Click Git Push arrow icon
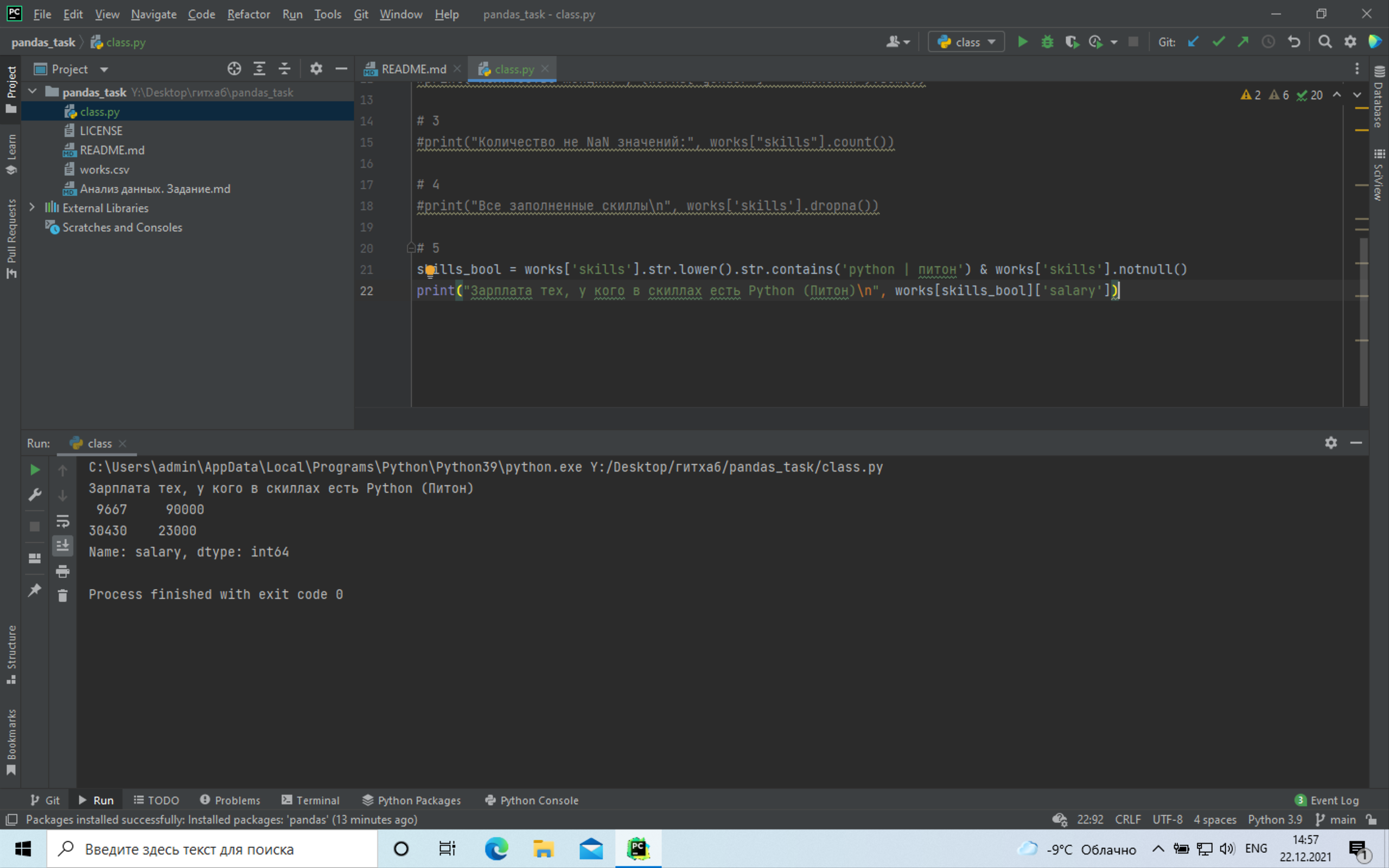The height and width of the screenshot is (868, 1389). point(1243,42)
